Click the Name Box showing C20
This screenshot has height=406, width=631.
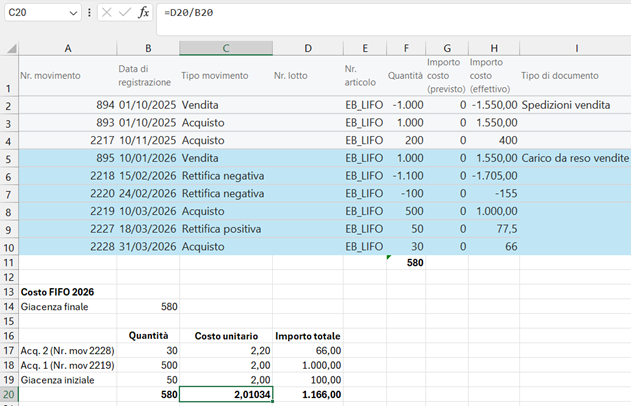point(35,13)
